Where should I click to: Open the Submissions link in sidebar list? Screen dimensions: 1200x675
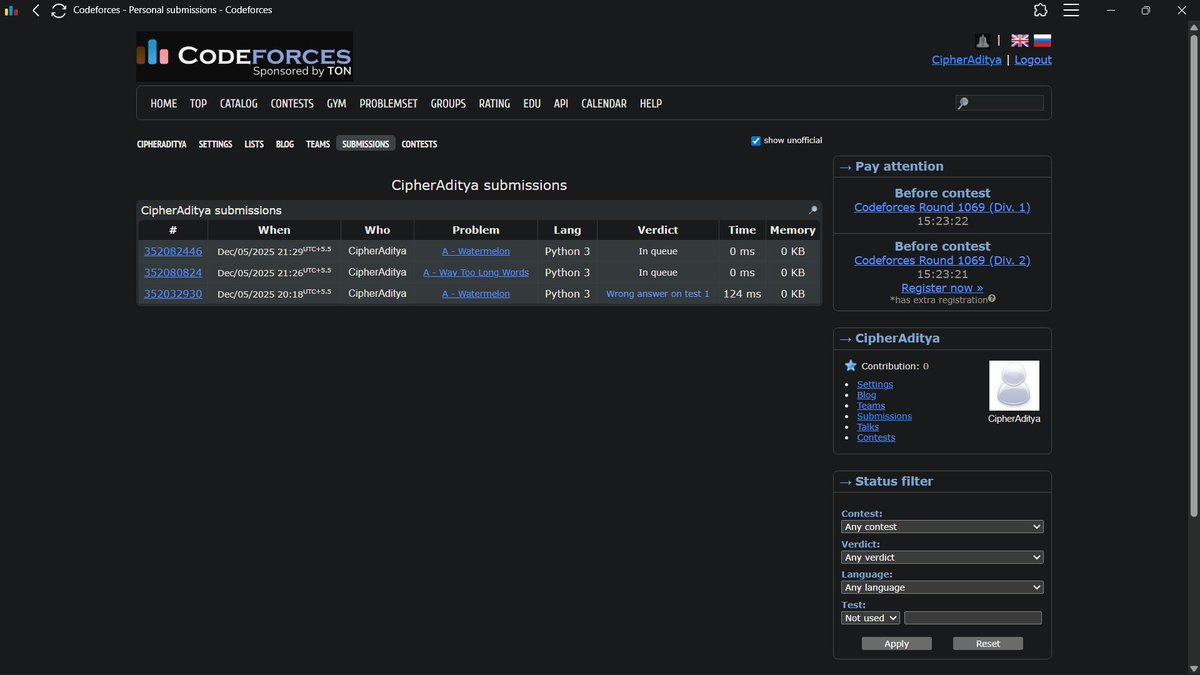pyautogui.click(x=884, y=416)
